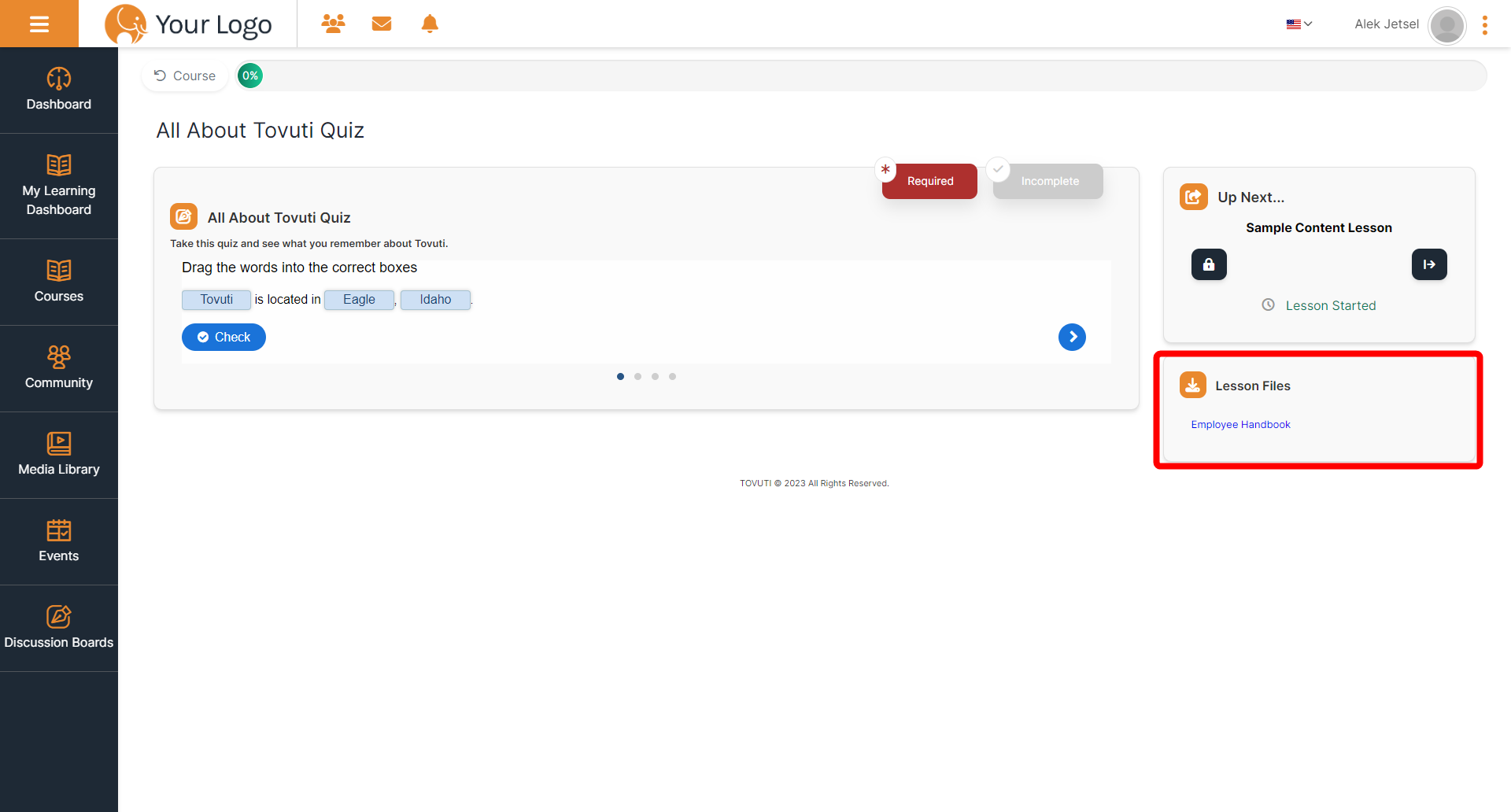
Task: Click the Lesson Started clock icon
Action: click(x=1268, y=304)
